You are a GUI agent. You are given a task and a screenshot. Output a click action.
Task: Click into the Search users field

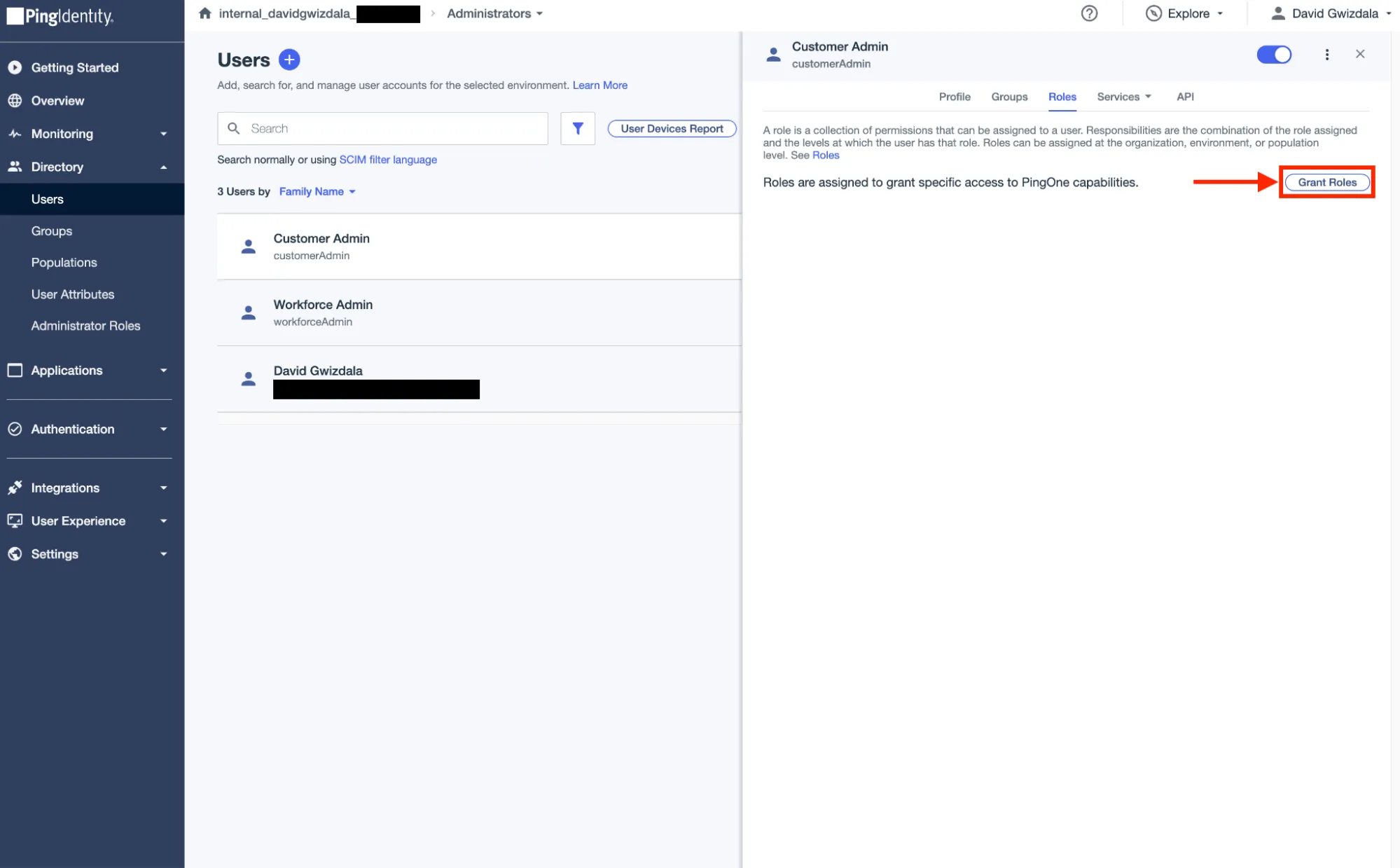(382, 128)
